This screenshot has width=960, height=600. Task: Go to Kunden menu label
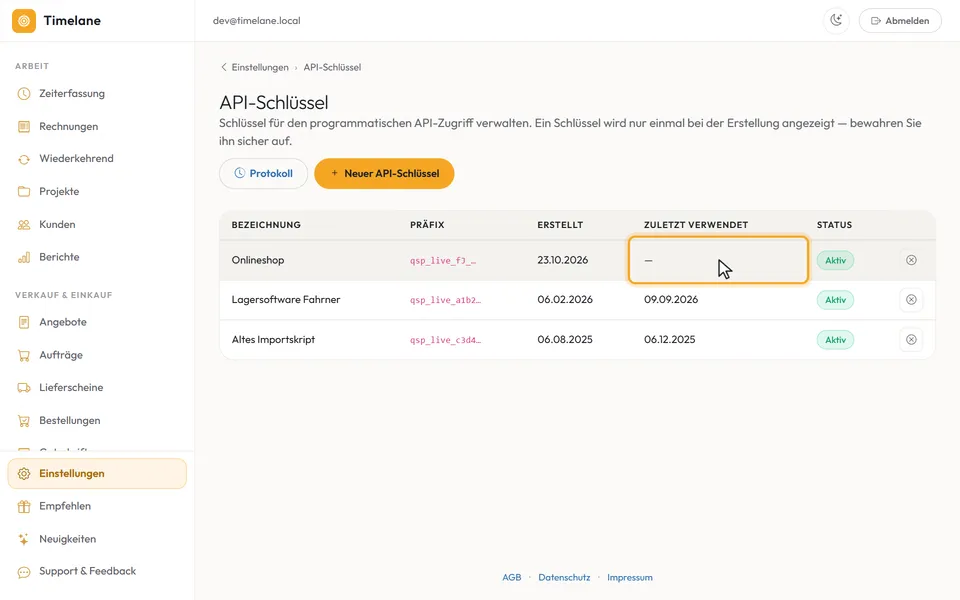coord(57,225)
